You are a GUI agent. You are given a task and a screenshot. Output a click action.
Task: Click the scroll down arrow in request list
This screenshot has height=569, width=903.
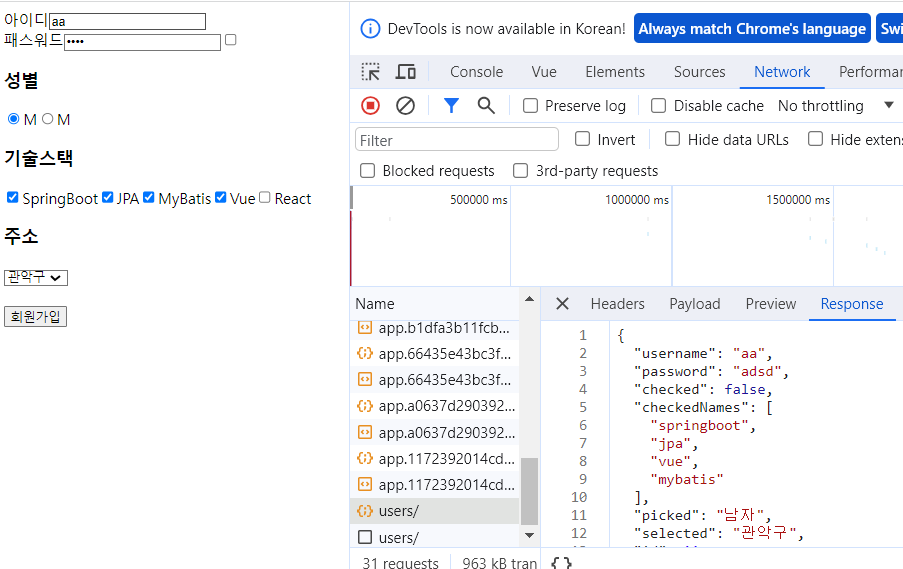529,535
